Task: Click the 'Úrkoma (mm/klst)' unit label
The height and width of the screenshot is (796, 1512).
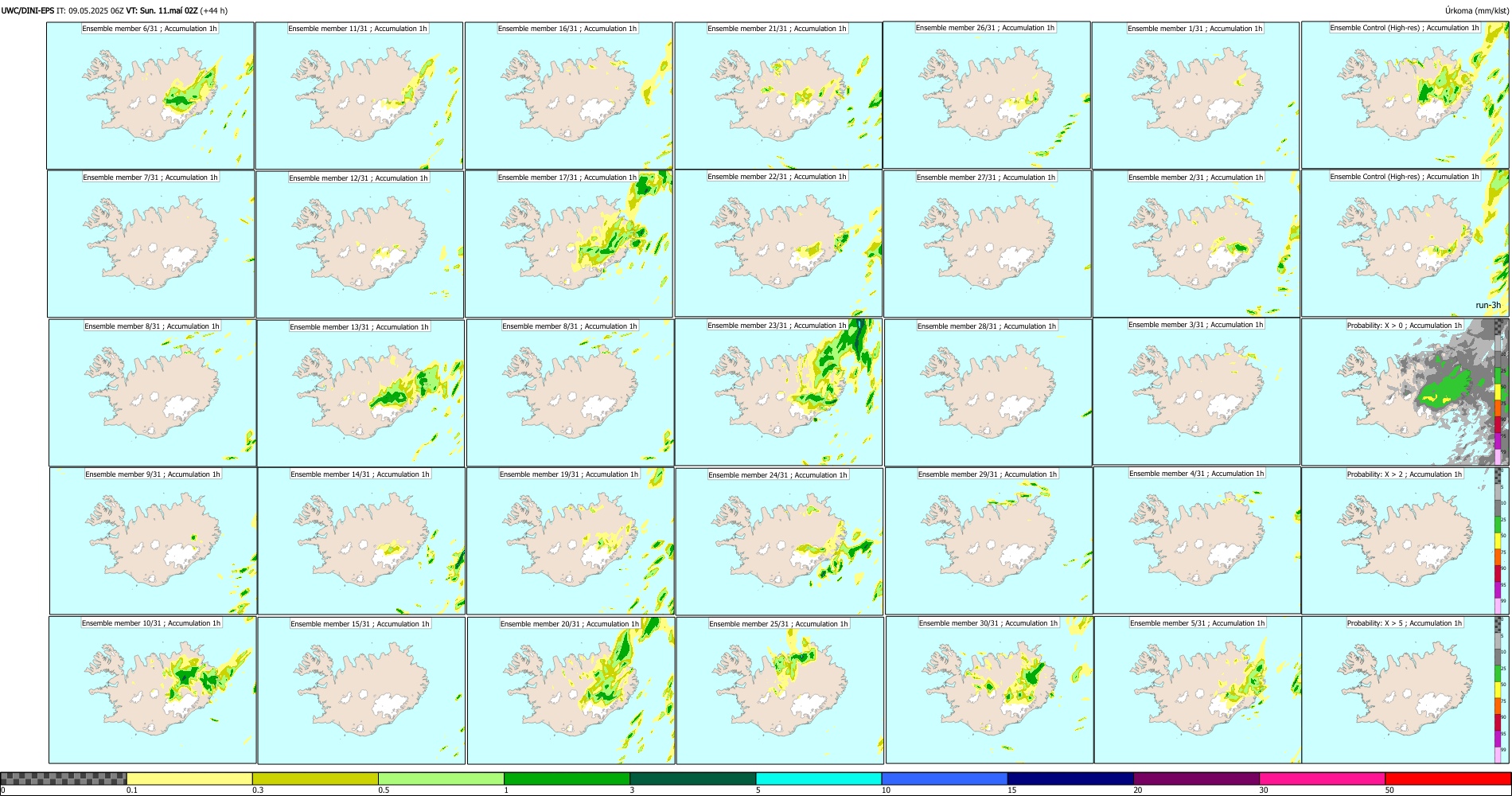Action: pos(1476,10)
